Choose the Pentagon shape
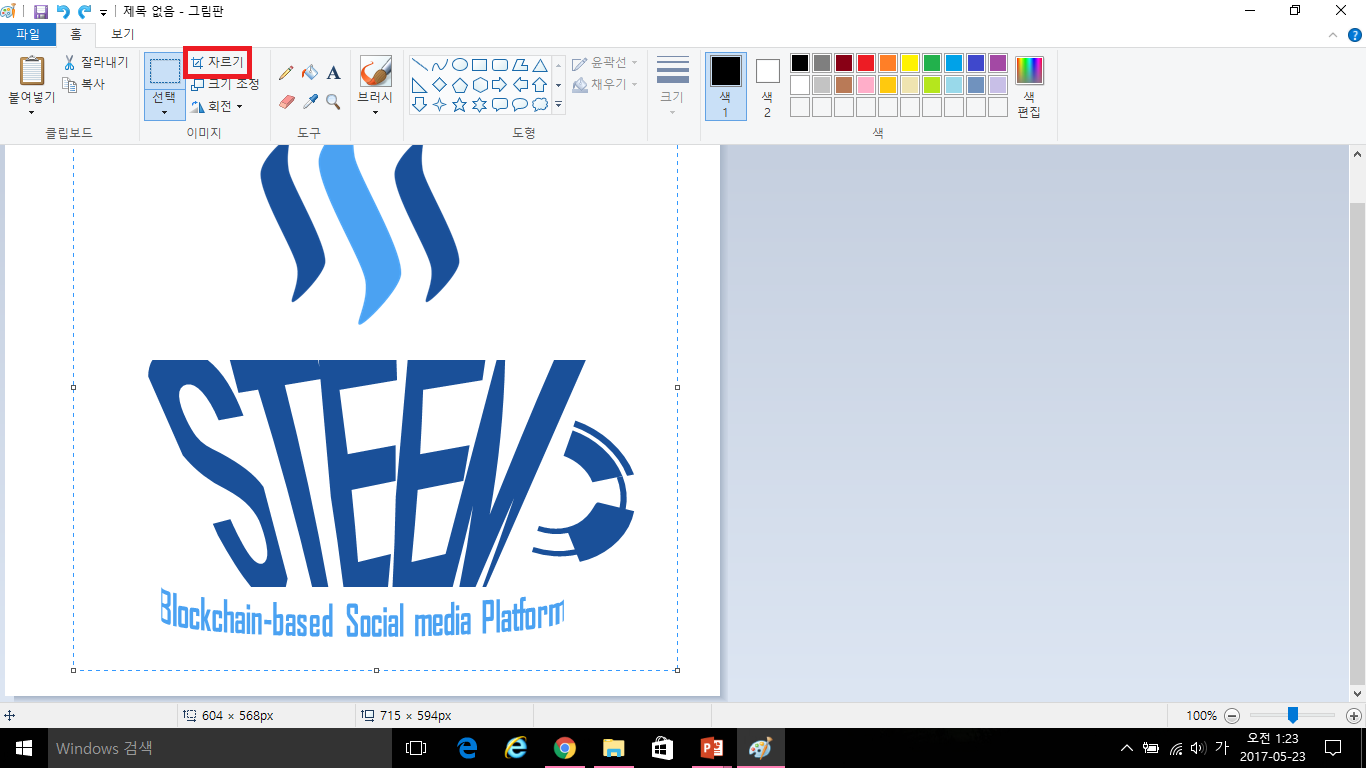1366x768 pixels. (x=459, y=85)
